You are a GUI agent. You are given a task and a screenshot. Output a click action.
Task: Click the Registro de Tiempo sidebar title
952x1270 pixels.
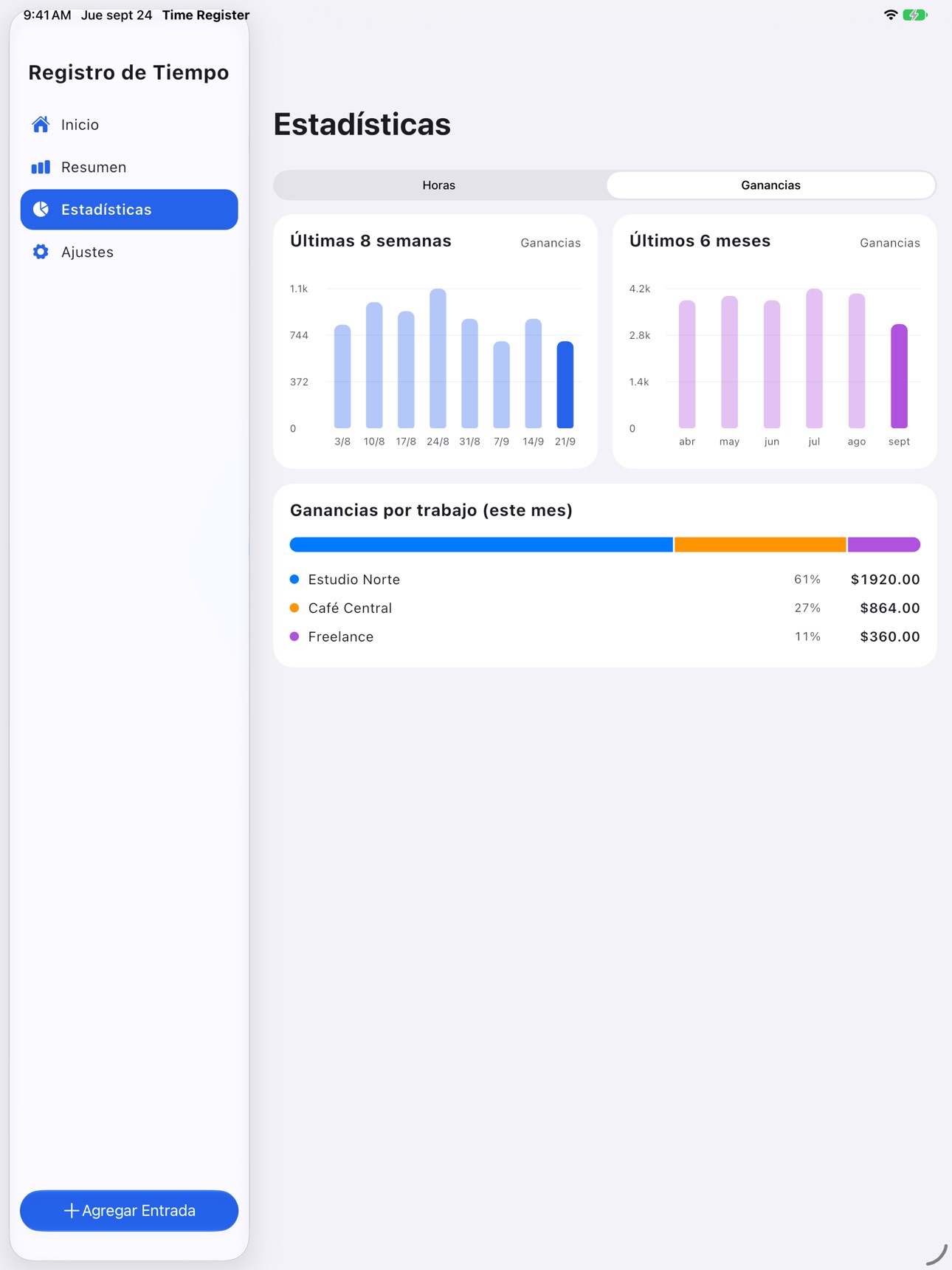[128, 72]
